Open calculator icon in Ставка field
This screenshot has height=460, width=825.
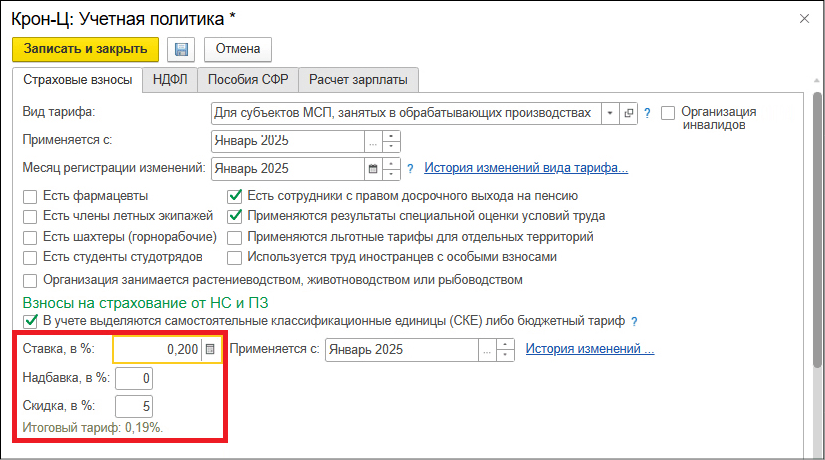tap(210, 349)
